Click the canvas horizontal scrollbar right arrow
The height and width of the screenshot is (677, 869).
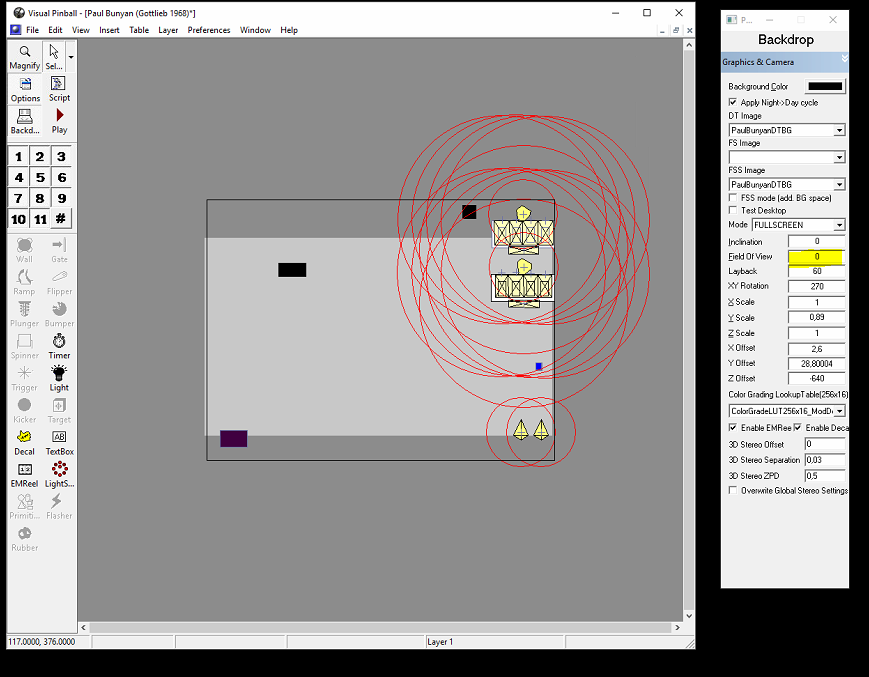(x=677, y=628)
